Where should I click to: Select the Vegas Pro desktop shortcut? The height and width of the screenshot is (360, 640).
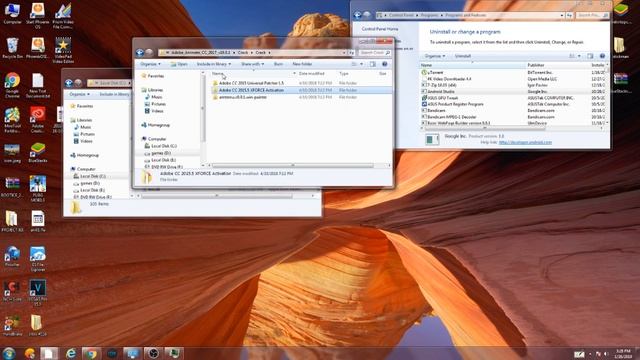(38, 293)
